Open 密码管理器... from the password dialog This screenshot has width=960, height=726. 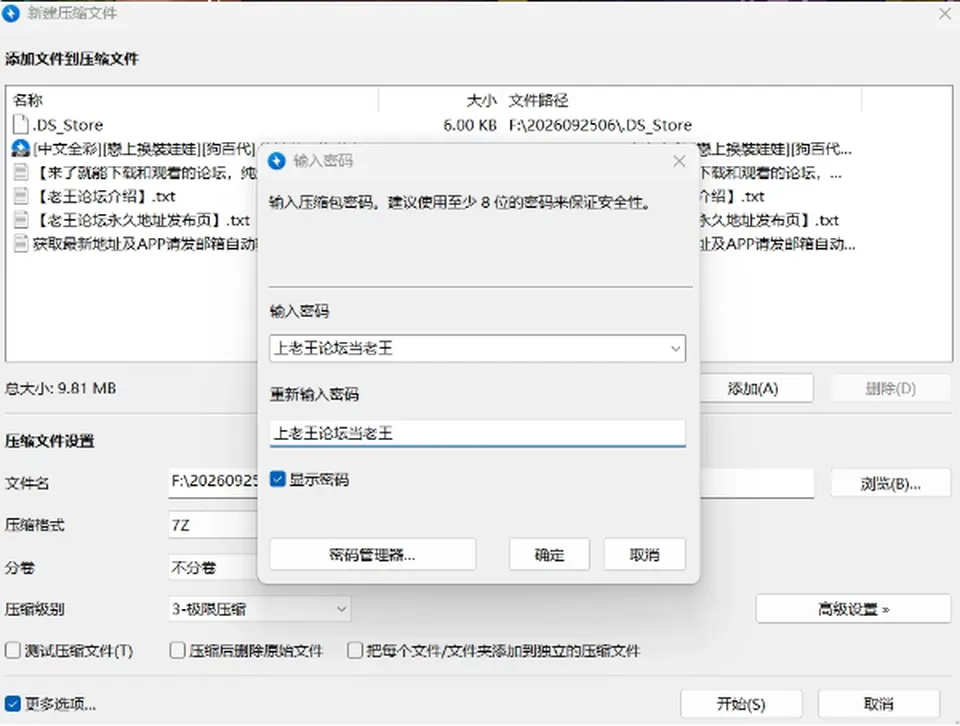pyautogui.click(x=372, y=555)
